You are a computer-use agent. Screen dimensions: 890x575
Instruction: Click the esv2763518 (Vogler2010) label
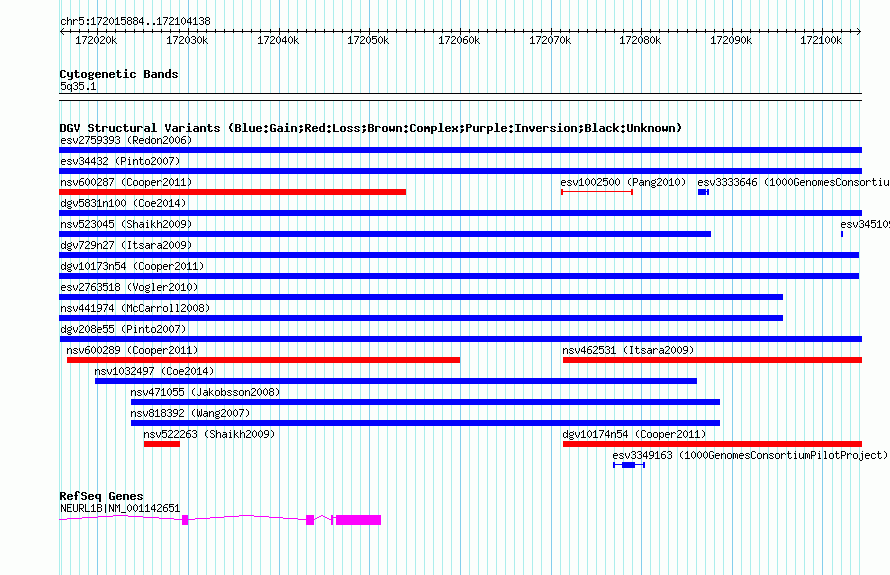coord(129,287)
